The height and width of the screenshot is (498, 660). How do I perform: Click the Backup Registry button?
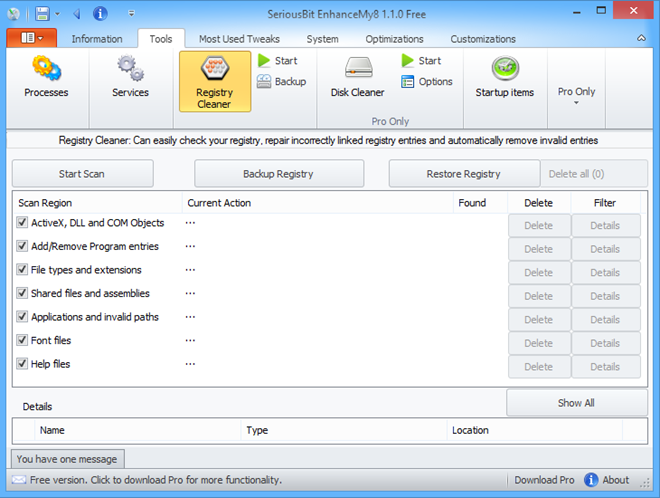[x=279, y=173]
